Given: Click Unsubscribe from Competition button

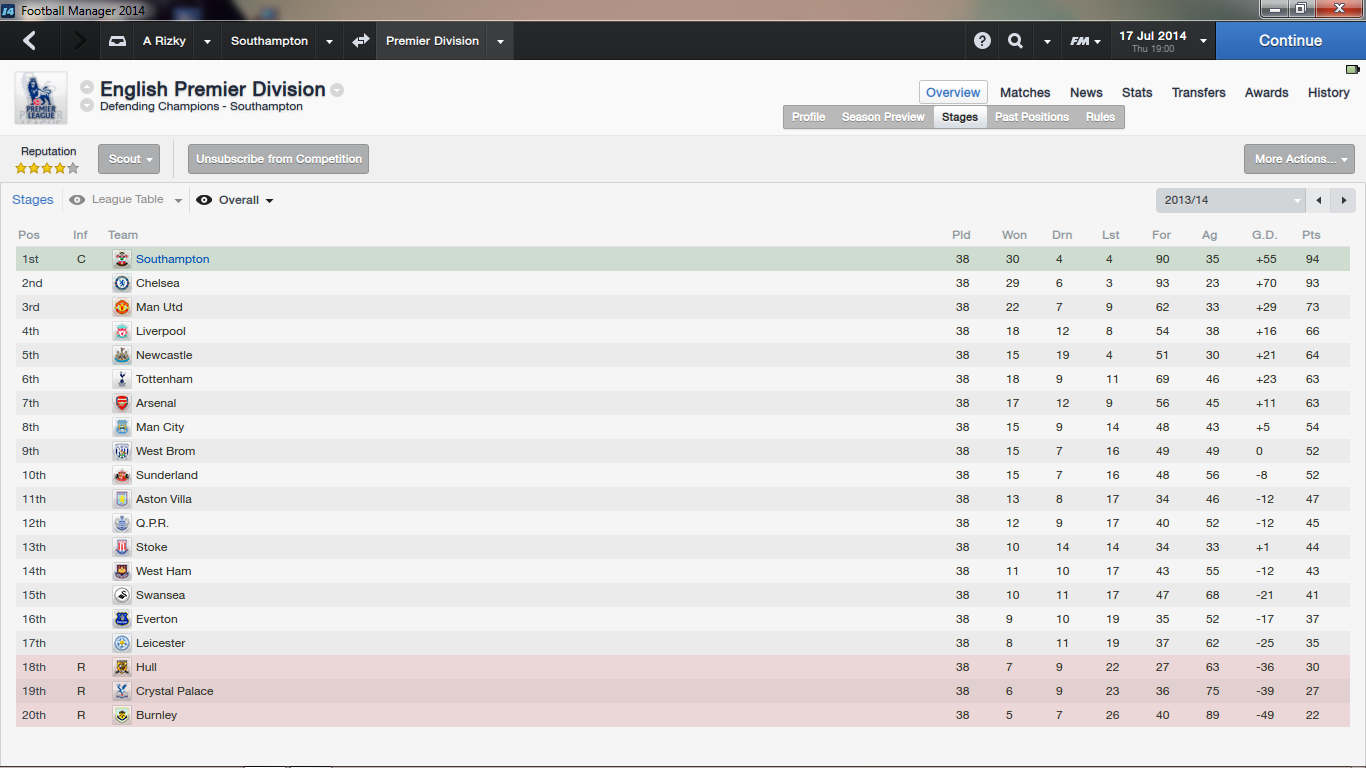Looking at the screenshot, I should point(279,159).
